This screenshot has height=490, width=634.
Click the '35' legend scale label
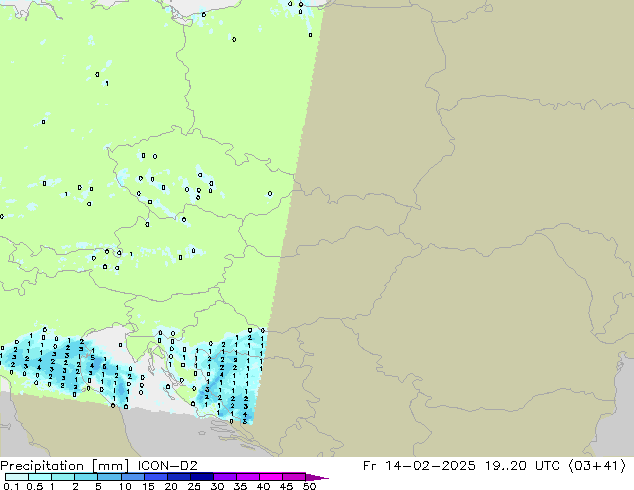click(x=240, y=486)
